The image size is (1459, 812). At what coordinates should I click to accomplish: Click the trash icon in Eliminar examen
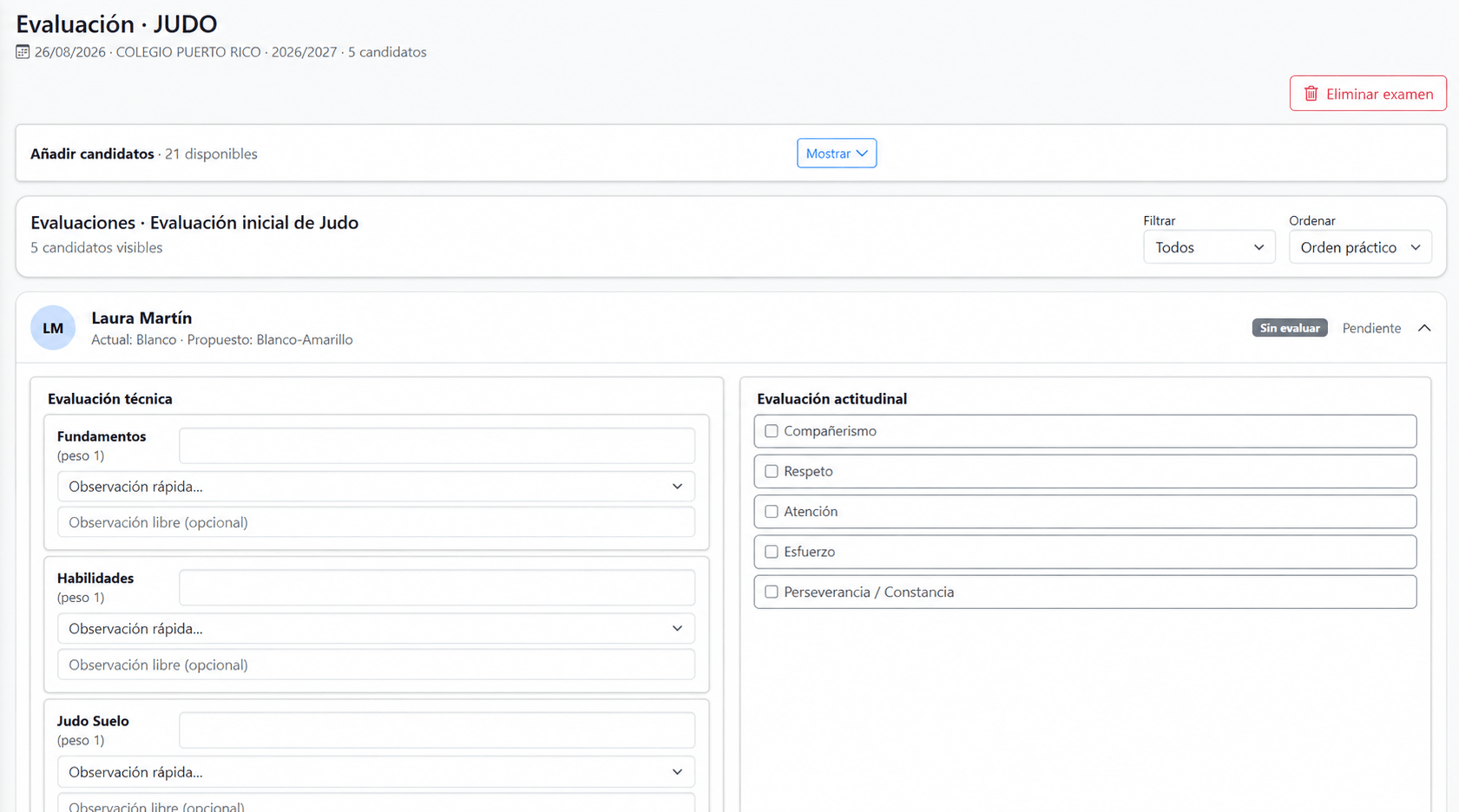click(1311, 94)
